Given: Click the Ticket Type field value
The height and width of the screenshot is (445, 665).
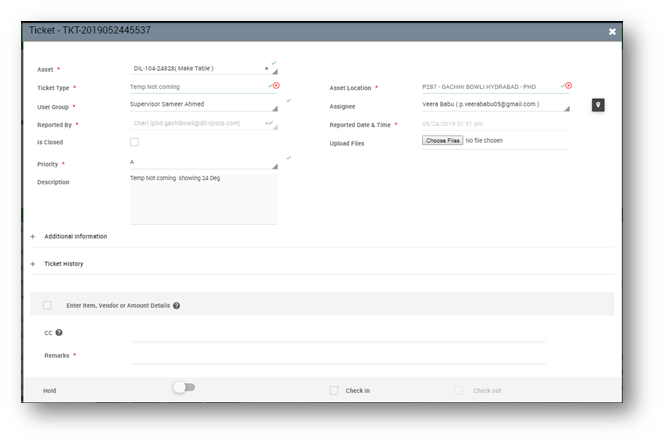Looking at the screenshot, I should 155,87.
